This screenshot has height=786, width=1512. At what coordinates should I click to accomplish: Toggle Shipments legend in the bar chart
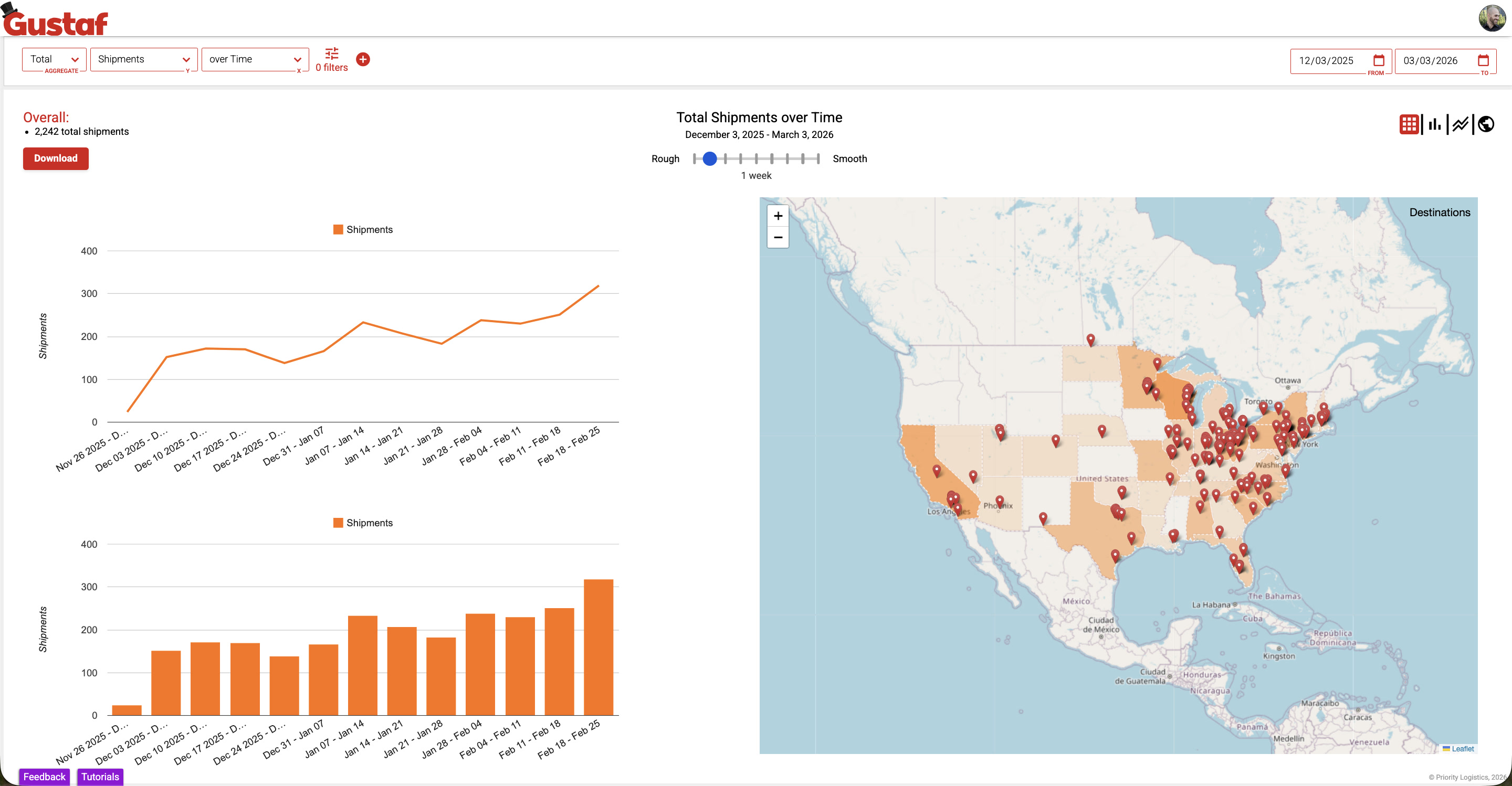(363, 523)
